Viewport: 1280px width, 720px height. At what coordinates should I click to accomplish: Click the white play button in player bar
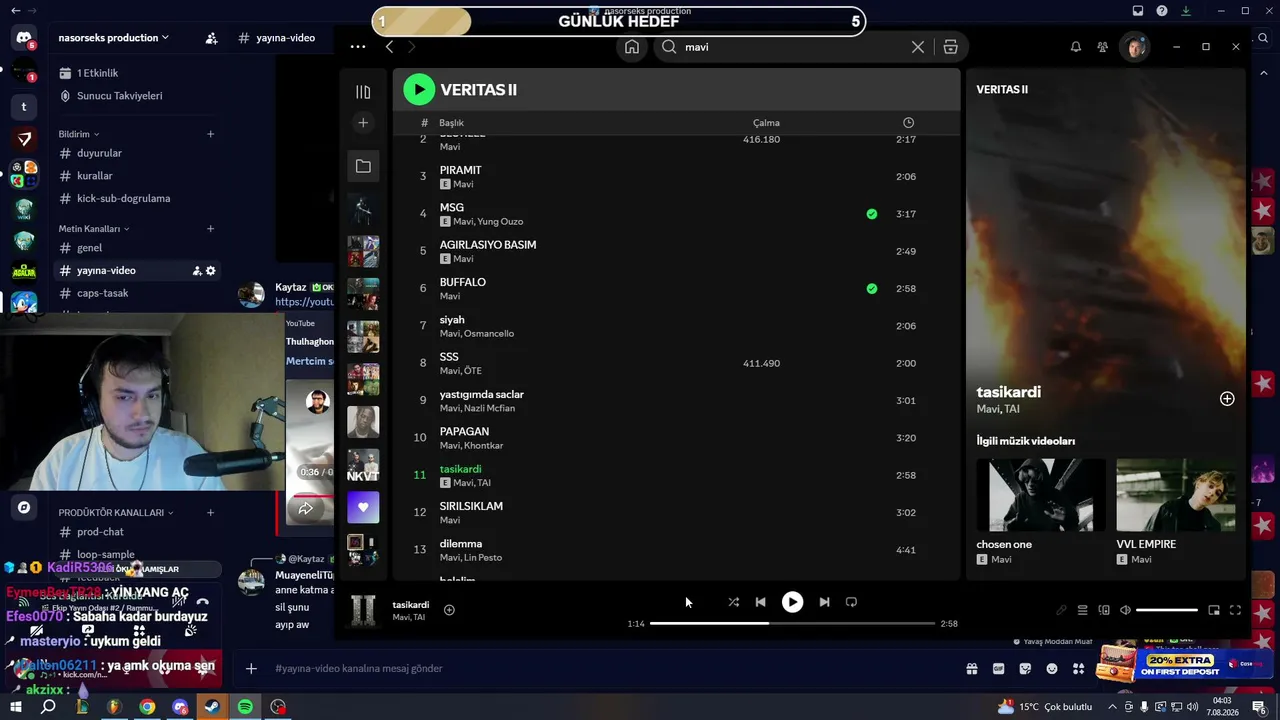coord(792,602)
